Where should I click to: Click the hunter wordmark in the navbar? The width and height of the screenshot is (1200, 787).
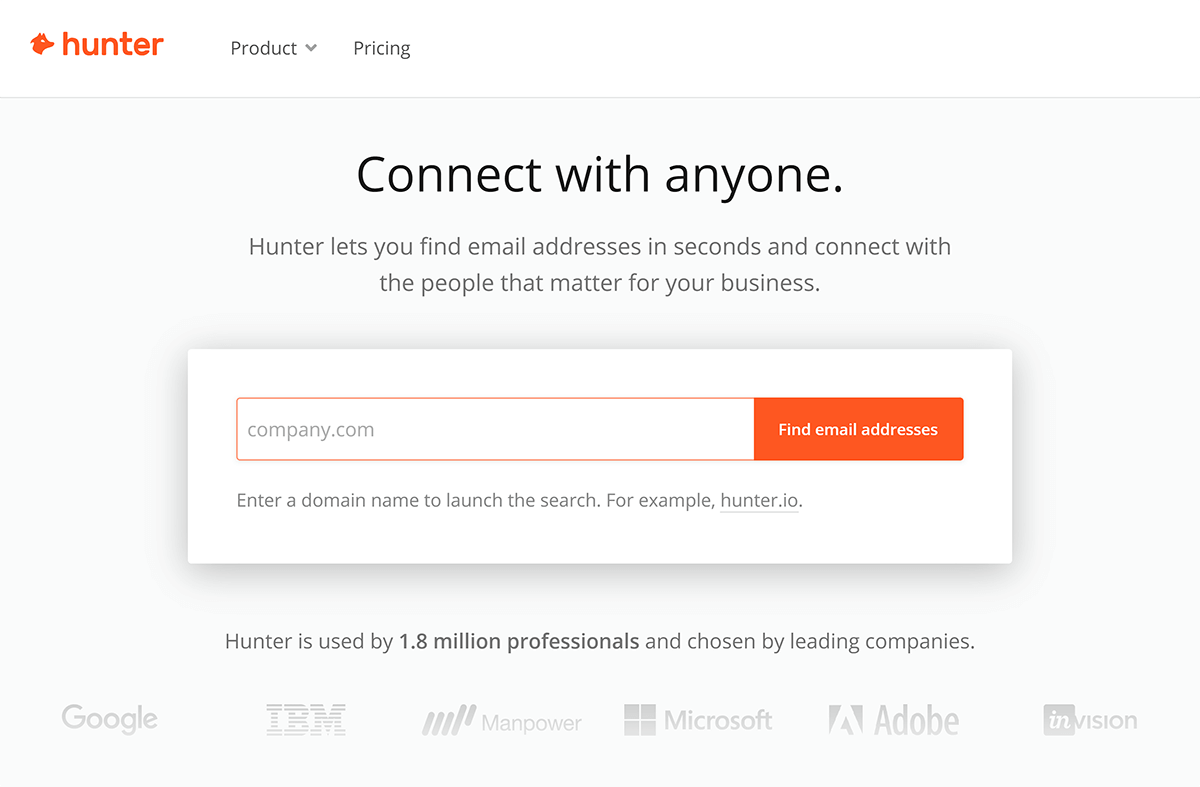(x=111, y=44)
